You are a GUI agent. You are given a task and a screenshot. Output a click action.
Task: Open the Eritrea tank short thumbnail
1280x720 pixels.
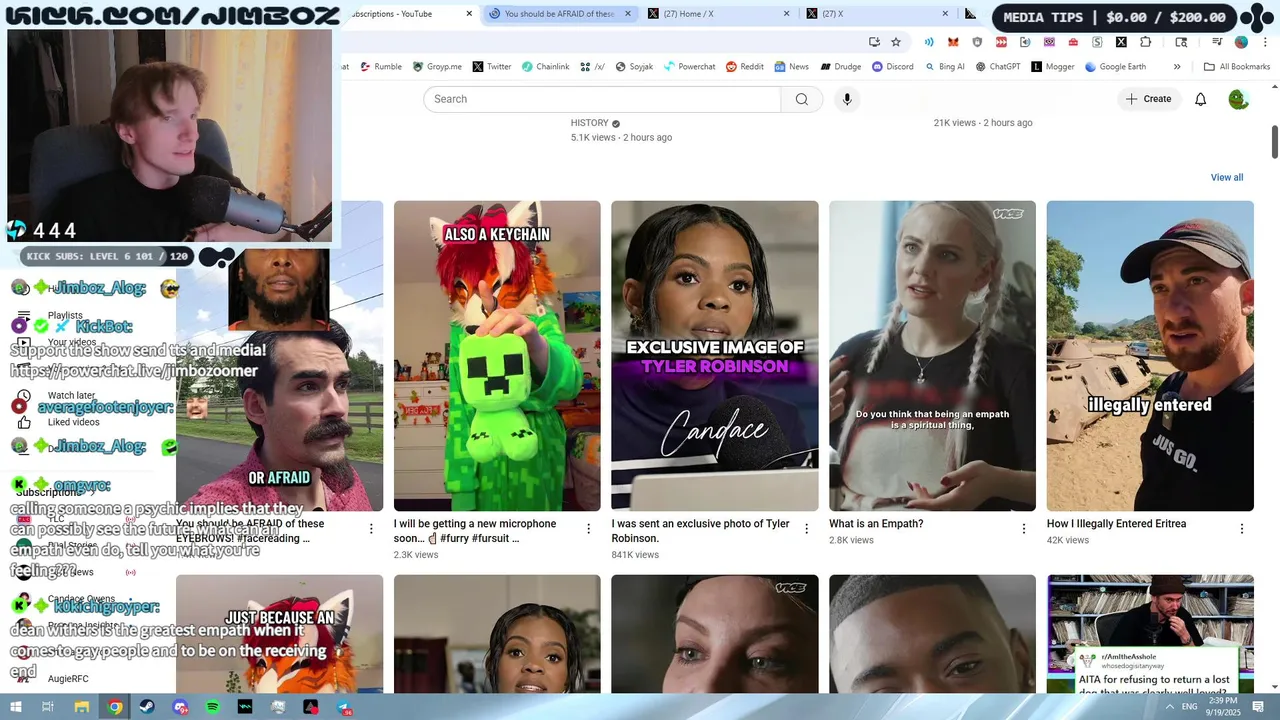1150,356
